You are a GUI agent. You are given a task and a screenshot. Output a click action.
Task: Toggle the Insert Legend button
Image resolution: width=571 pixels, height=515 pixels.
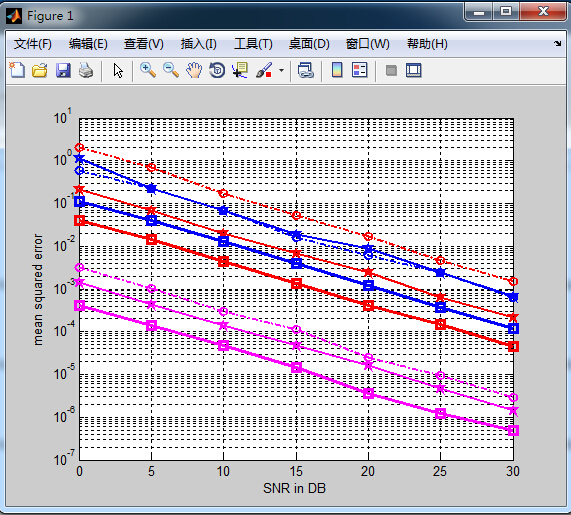pos(360,70)
